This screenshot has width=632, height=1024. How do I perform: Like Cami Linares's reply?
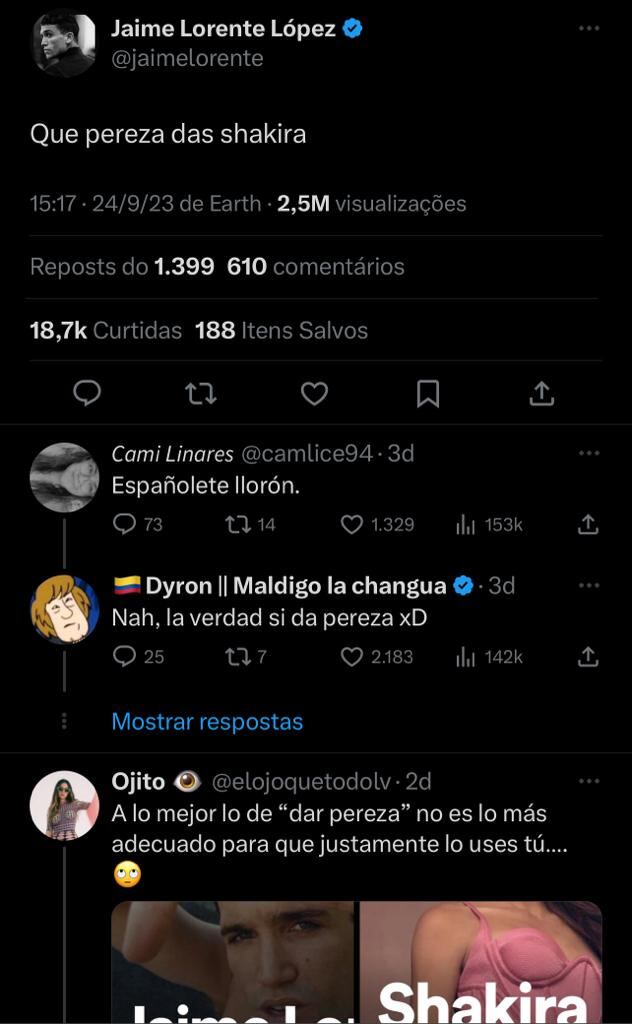coord(352,524)
